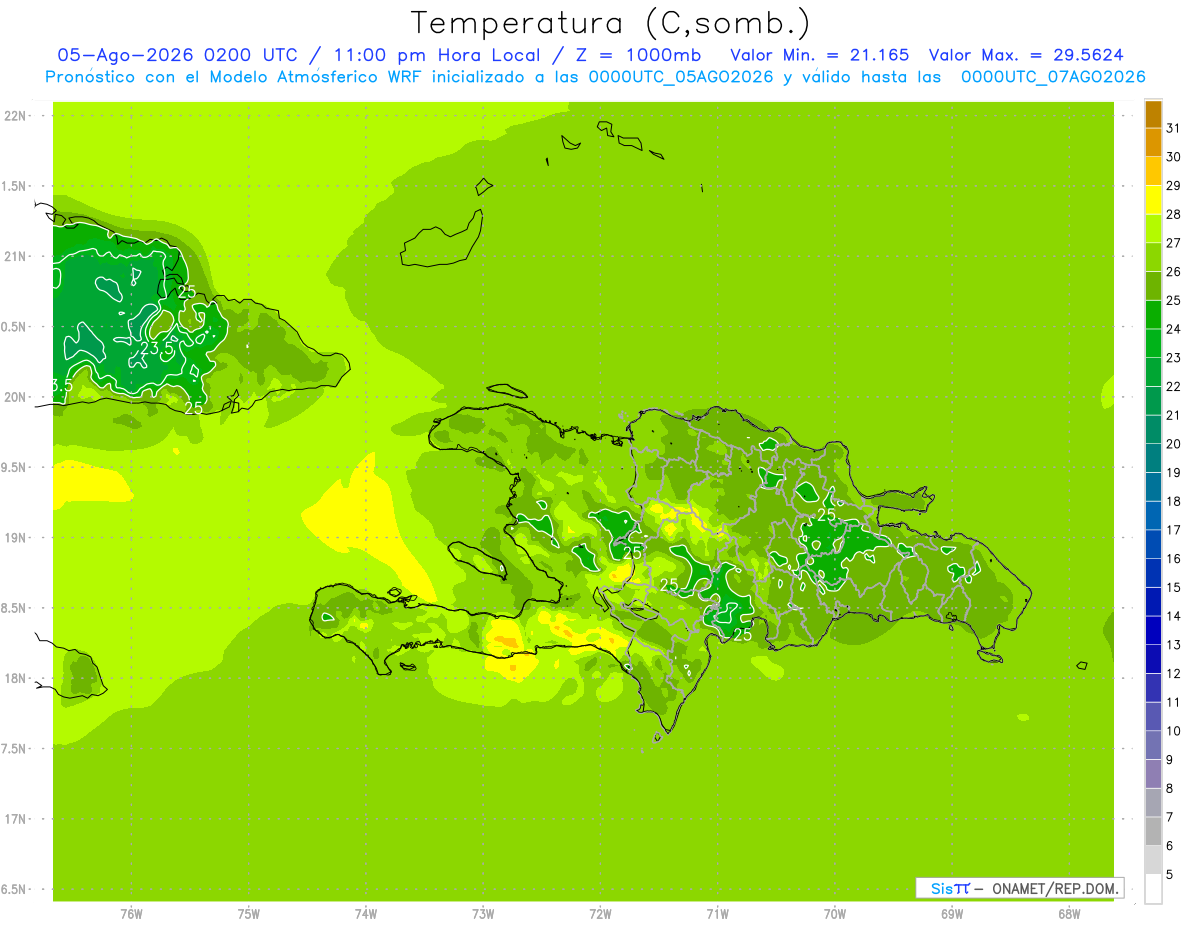Click the "25" value on the color scale
Image resolution: width=1200 pixels, height=927 pixels.
tap(1174, 300)
